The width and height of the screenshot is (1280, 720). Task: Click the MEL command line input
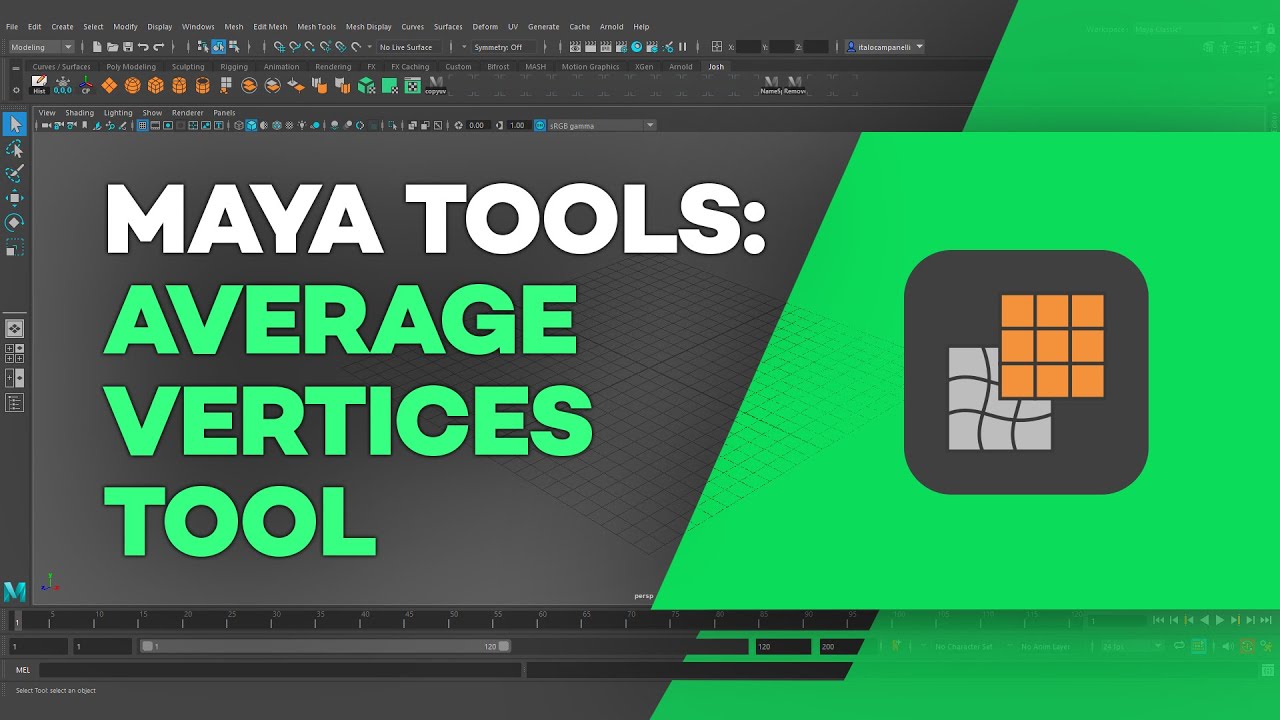pyautogui.click(x=280, y=670)
